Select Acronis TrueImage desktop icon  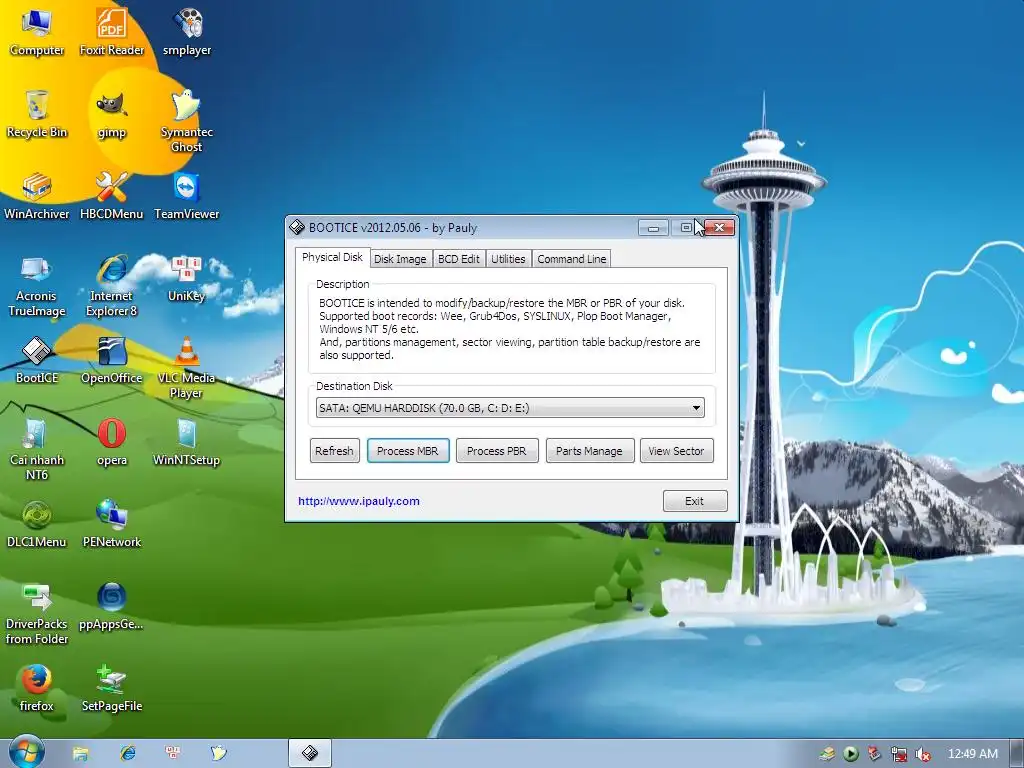click(37, 286)
